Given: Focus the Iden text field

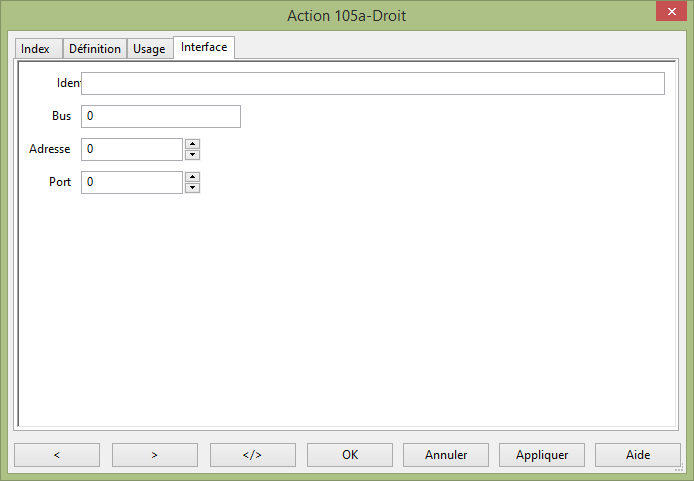Looking at the screenshot, I should (x=372, y=83).
